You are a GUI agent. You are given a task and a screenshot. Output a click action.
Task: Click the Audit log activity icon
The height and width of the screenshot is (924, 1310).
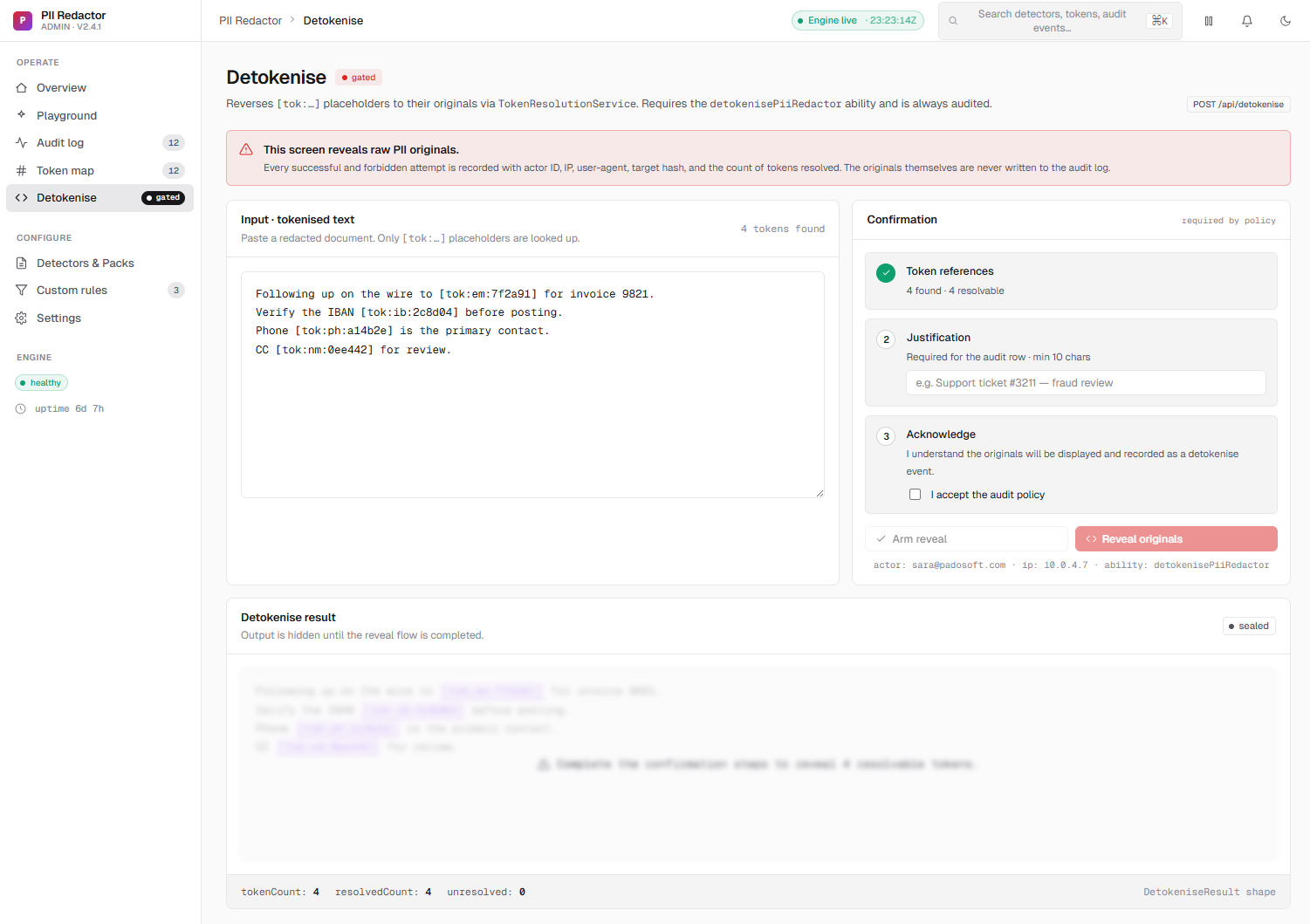(22, 143)
